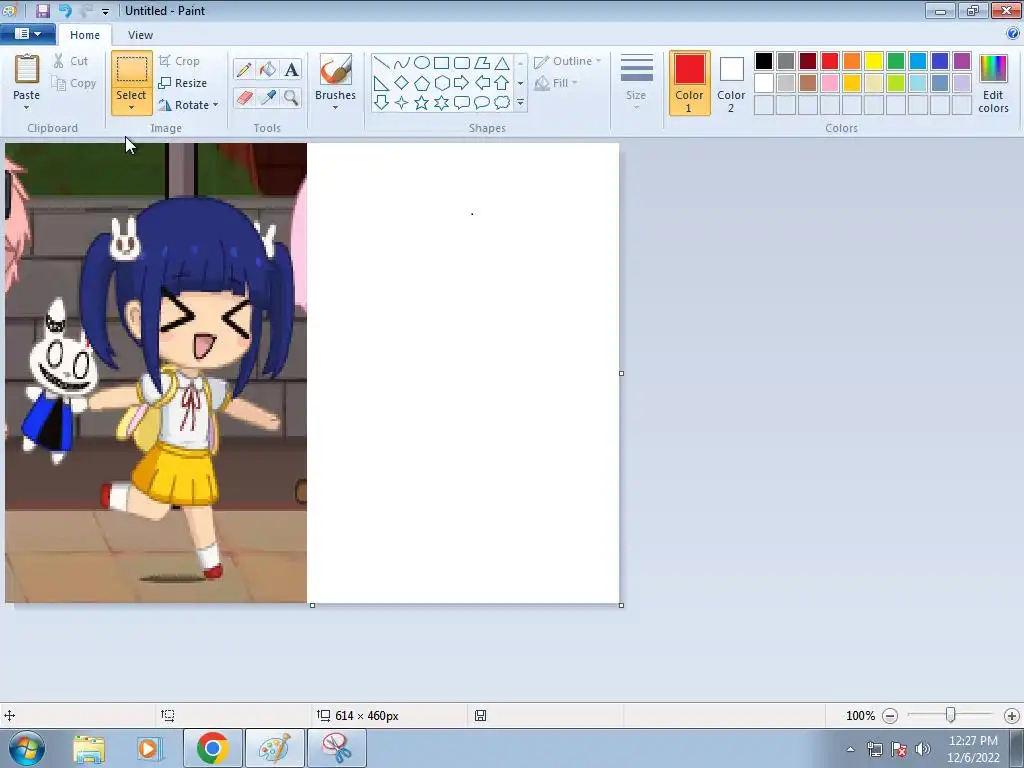This screenshot has height=768, width=1024.
Task: Click the zoom slider handle
Action: 951,715
